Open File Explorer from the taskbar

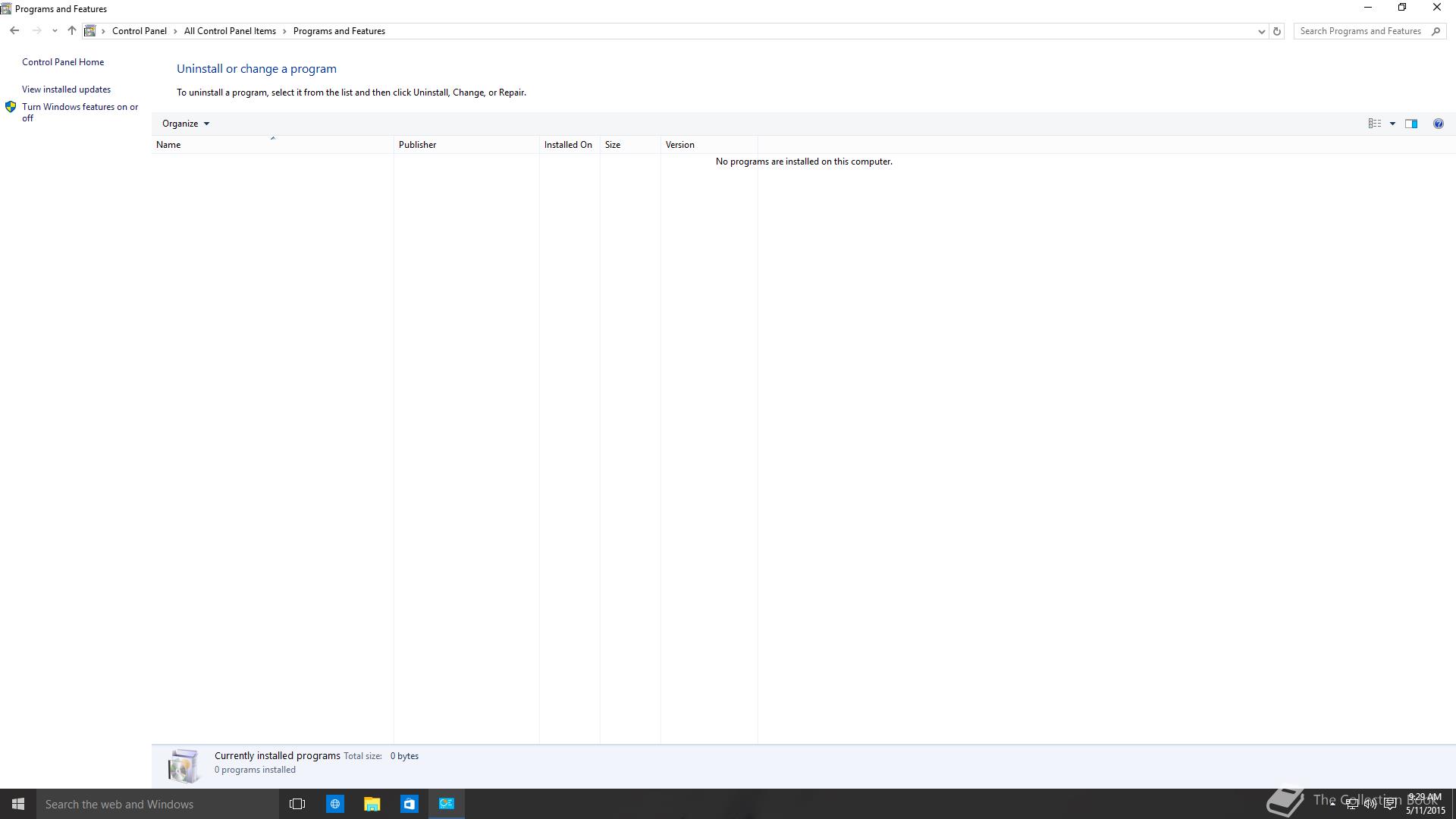[372, 804]
